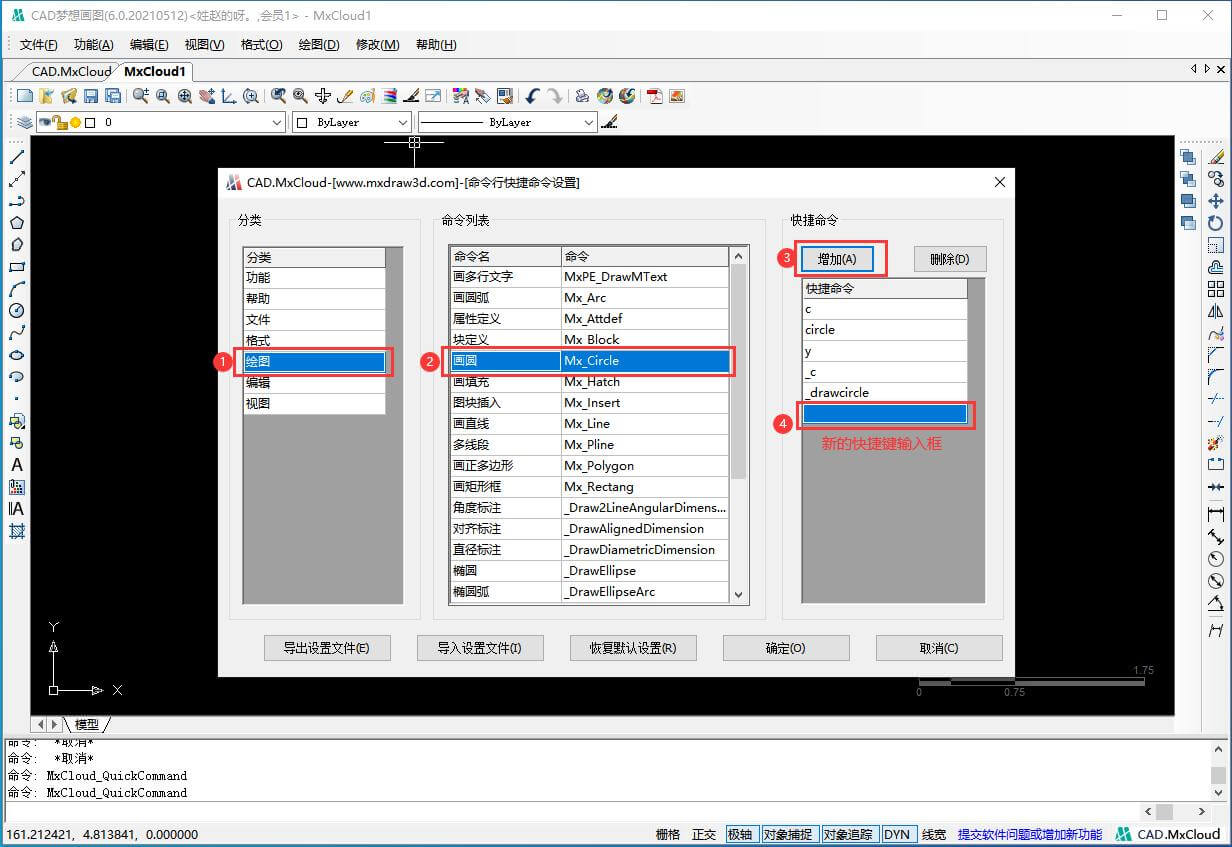Select the Spline curve tool
Screen dimensions: 1232x847
pyautogui.click(x=17, y=333)
